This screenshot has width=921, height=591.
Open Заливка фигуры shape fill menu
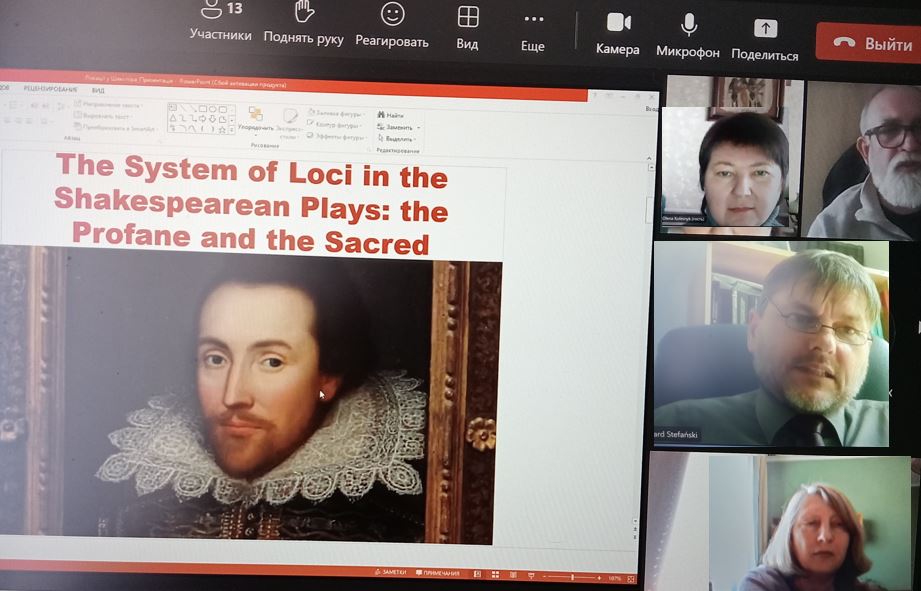335,113
